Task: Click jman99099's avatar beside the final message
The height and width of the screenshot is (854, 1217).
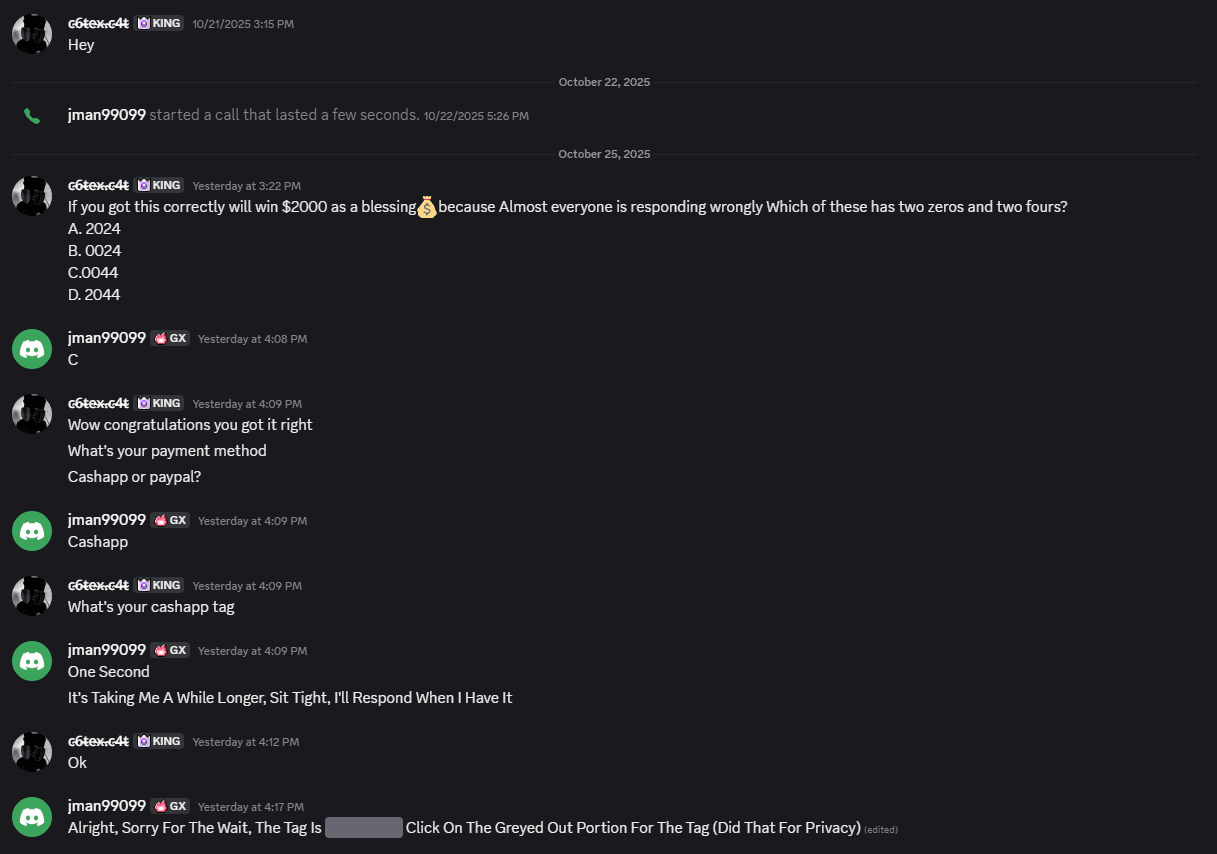Action: pos(32,817)
